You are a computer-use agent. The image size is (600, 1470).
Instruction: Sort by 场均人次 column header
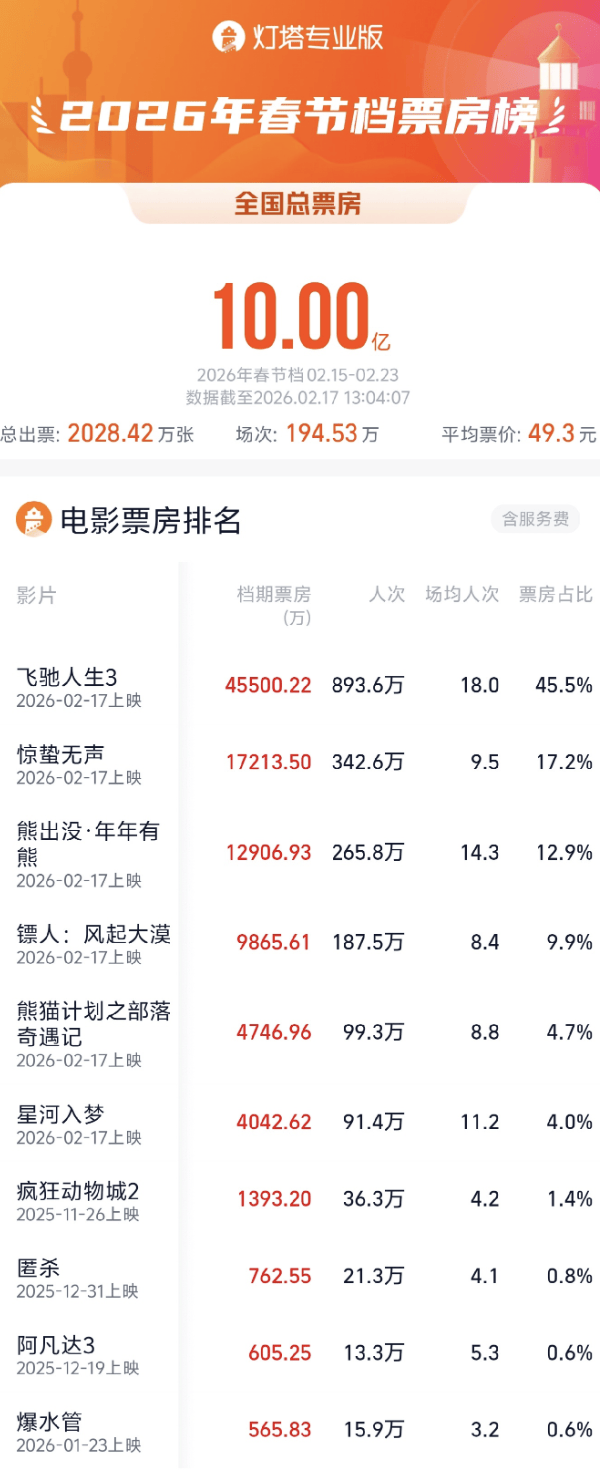click(462, 594)
